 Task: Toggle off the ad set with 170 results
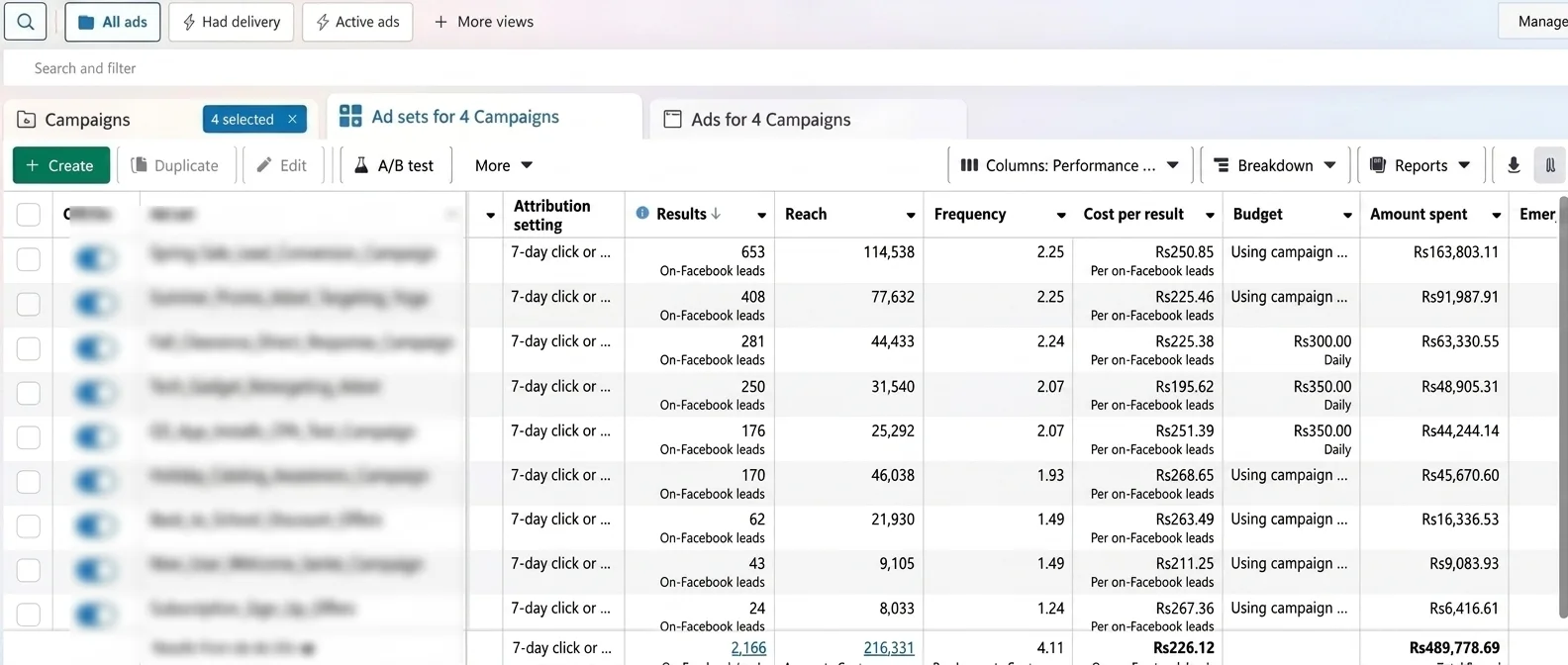pyautogui.click(x=94, y=482)
